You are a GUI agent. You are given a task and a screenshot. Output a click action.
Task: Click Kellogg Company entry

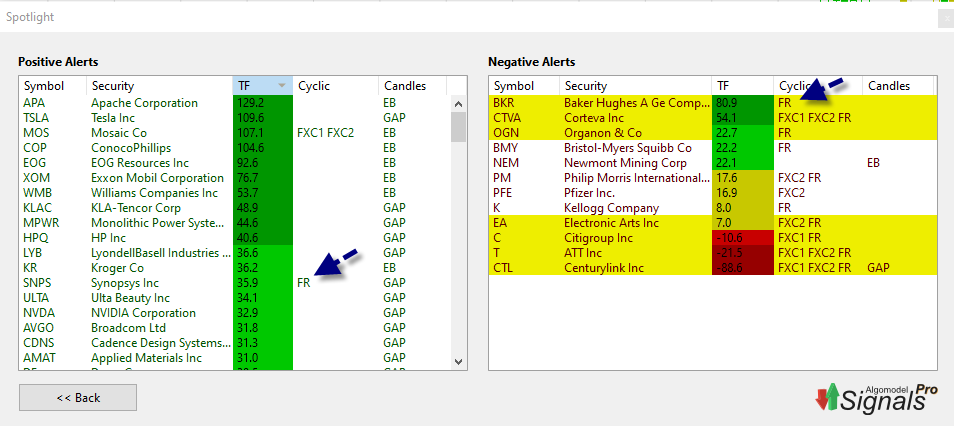[x=611, y=208]
